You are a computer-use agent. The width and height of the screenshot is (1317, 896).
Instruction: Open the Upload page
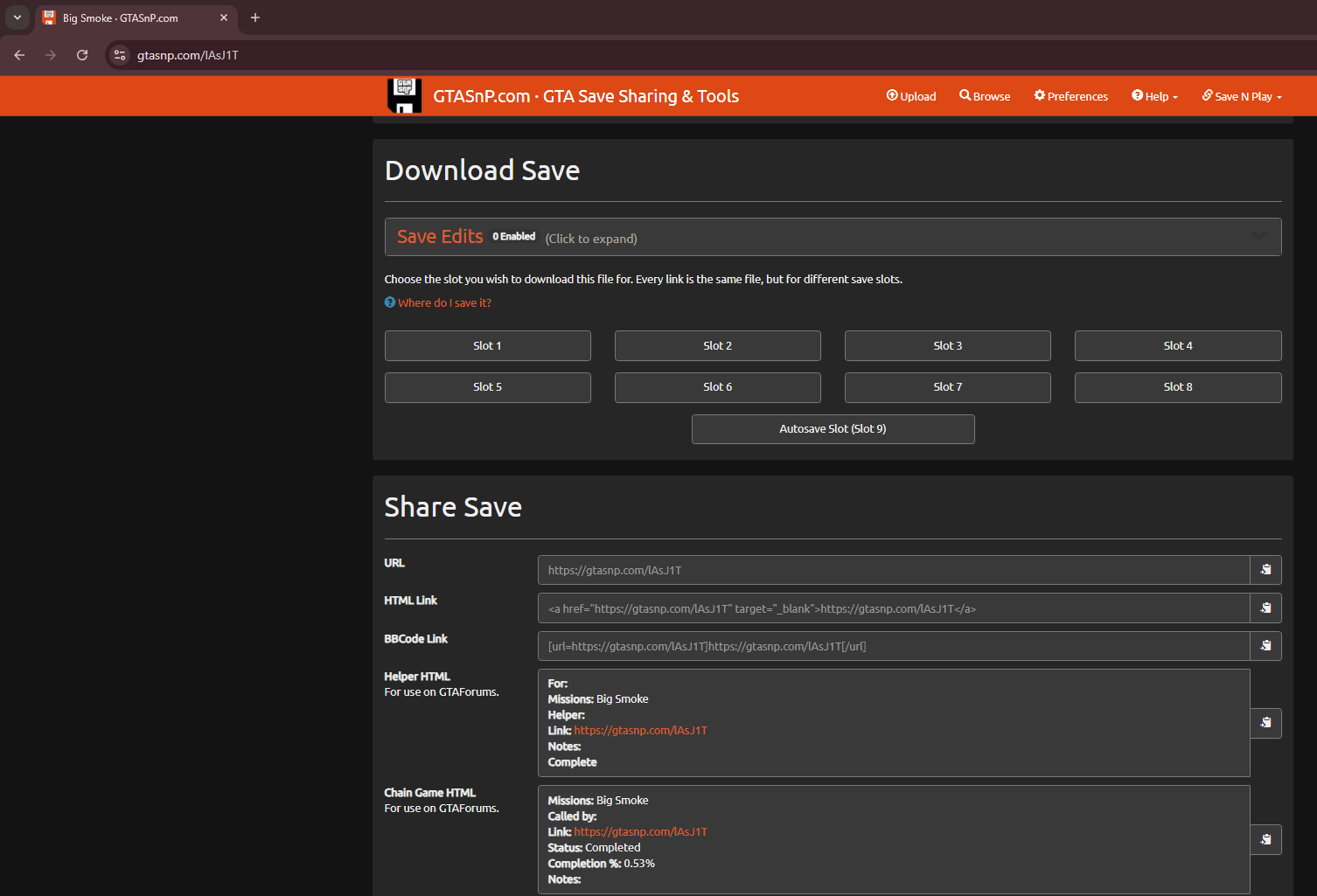click(911, 96)
